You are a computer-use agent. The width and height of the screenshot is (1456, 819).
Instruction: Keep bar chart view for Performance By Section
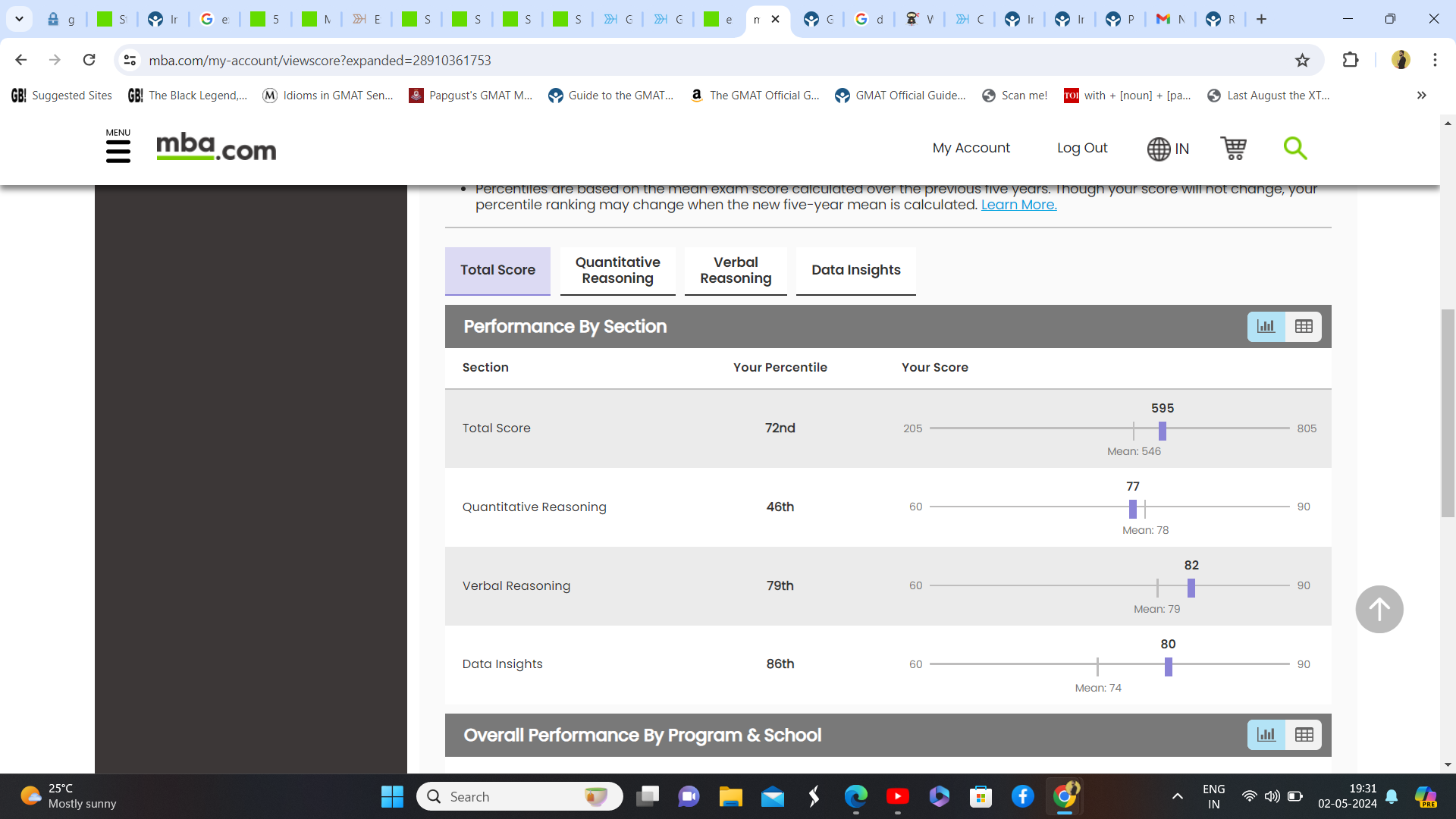click(x=1266, y=326)
